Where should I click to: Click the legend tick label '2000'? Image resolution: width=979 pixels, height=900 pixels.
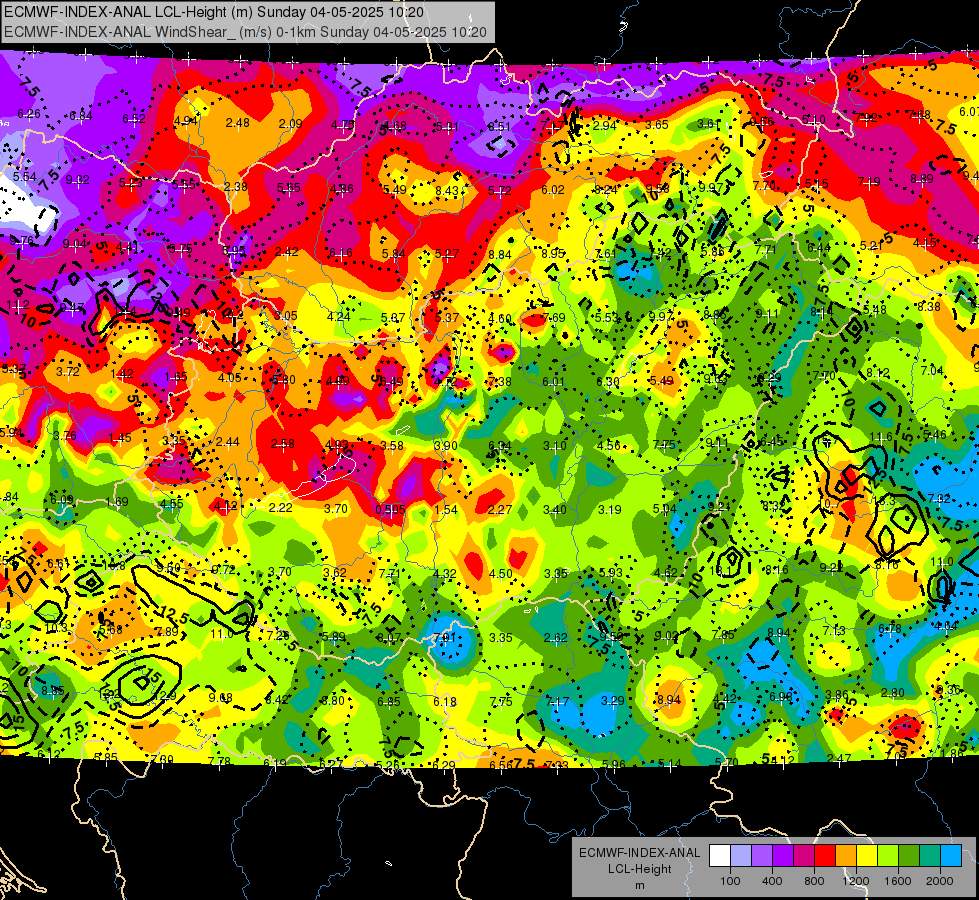(x=939, y=881)
